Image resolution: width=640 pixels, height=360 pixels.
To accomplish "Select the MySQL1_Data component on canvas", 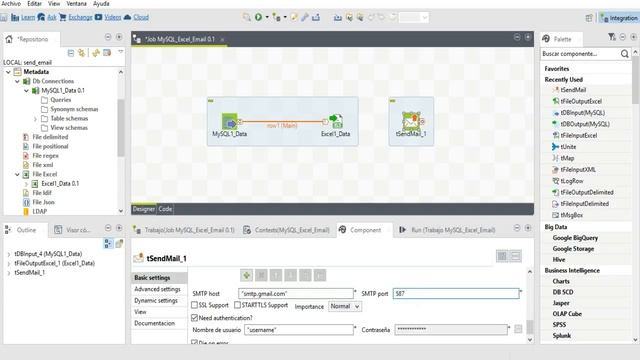I will [229, 122].
